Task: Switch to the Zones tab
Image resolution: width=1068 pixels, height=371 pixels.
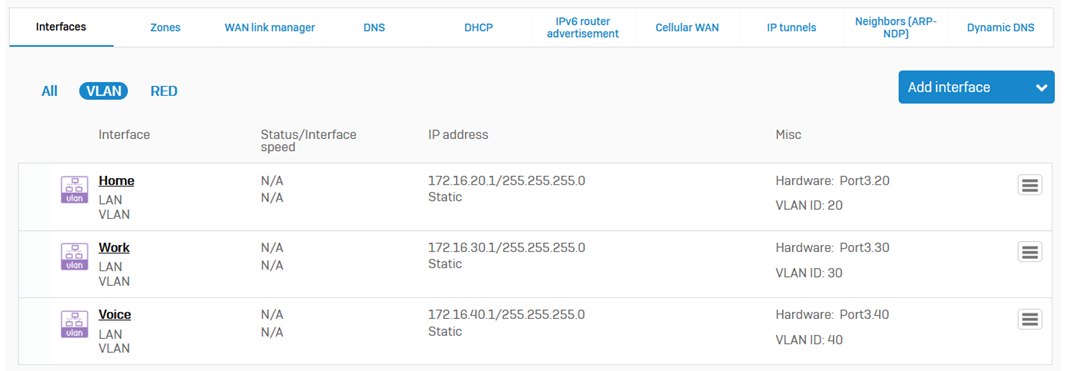Action: point(166,28)
